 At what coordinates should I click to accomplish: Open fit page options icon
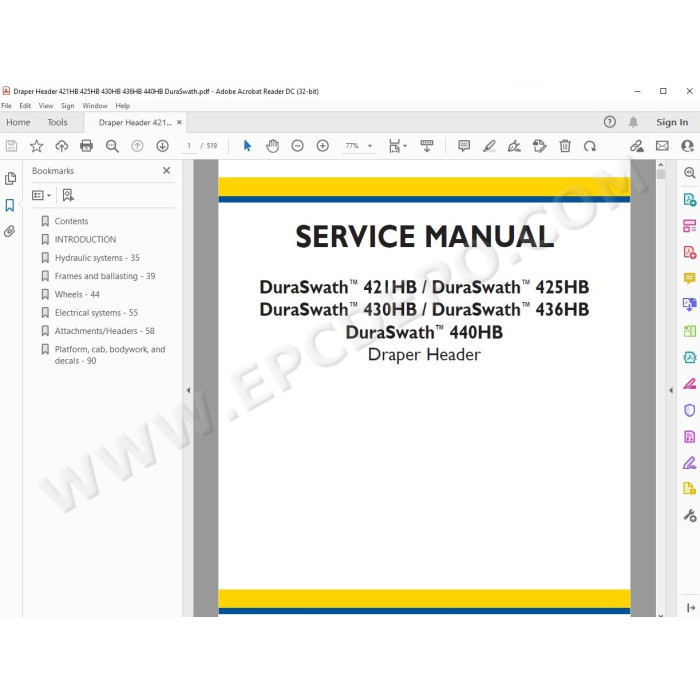(x=397, y=146)
